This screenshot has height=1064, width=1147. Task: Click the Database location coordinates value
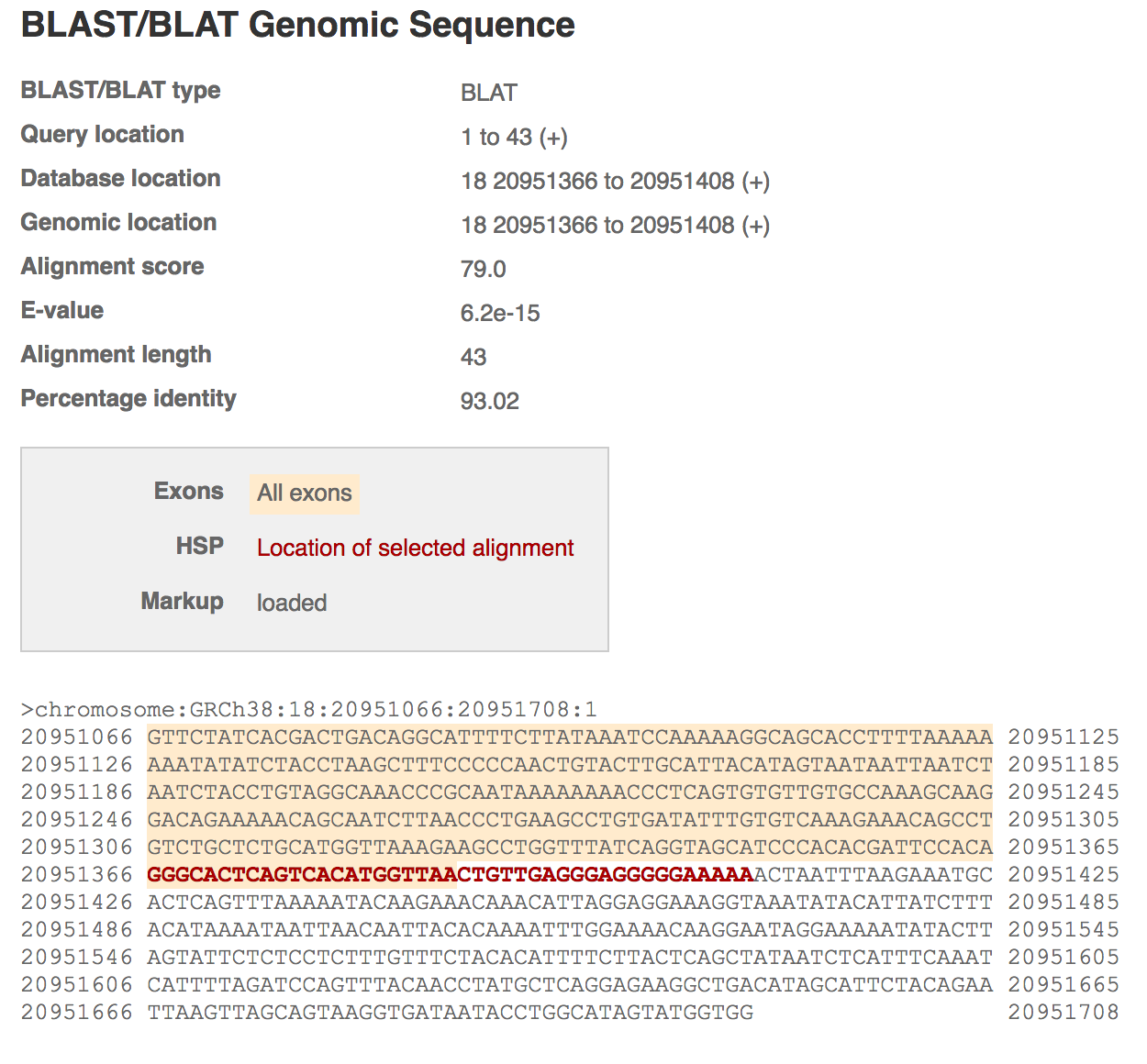point(615,181)
